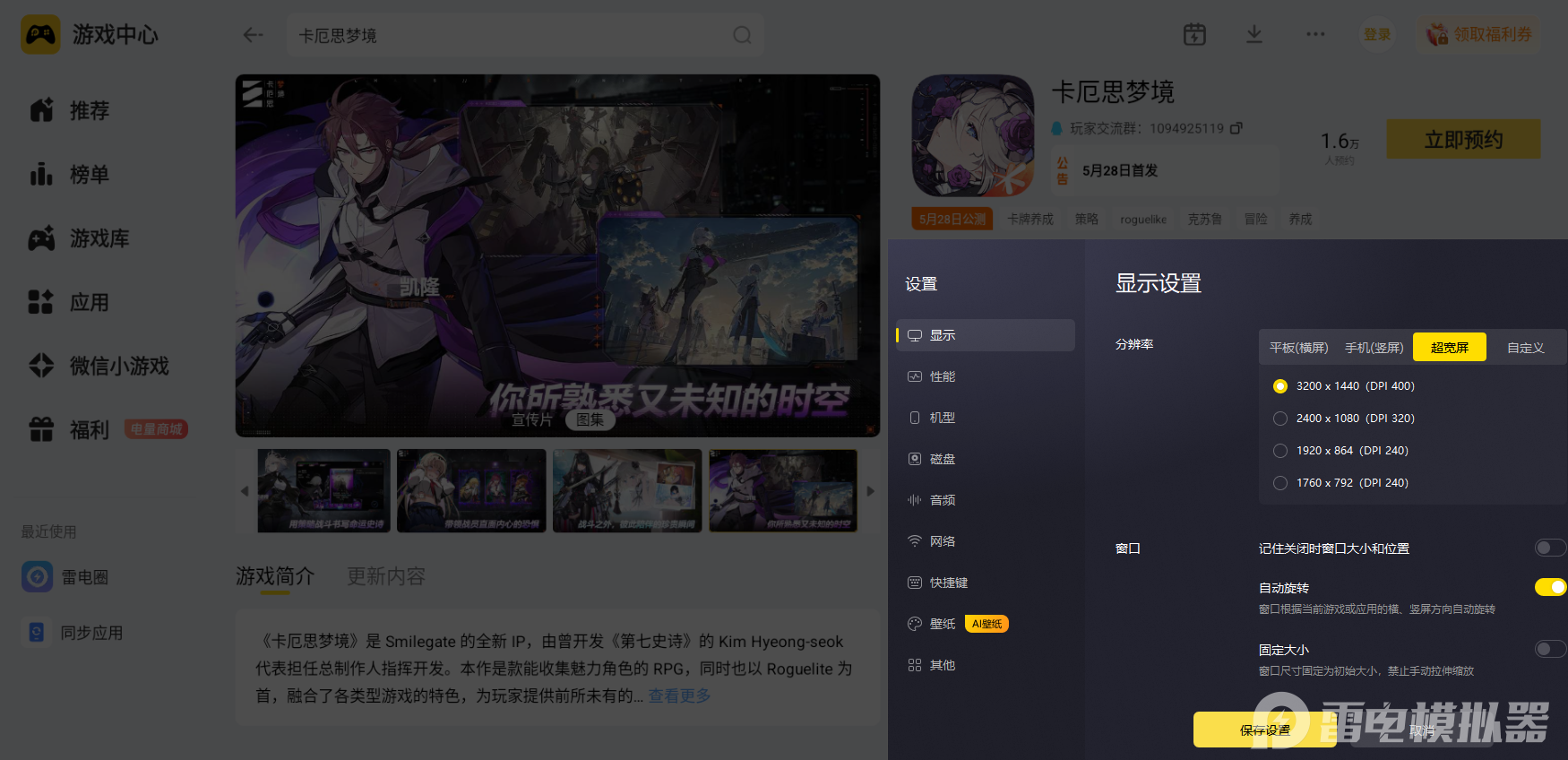Image resolution: width=1568 pixels, height=760 pixels.
Task: Click the search magnifier icon
Action: click(742, 35)
